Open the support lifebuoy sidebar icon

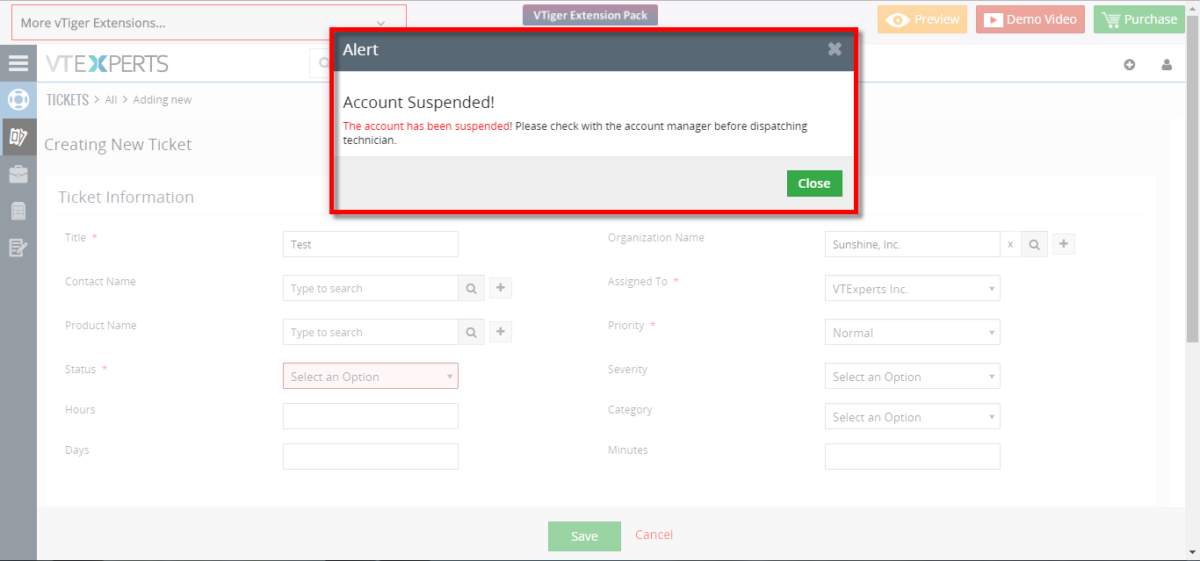click(18, 100)
